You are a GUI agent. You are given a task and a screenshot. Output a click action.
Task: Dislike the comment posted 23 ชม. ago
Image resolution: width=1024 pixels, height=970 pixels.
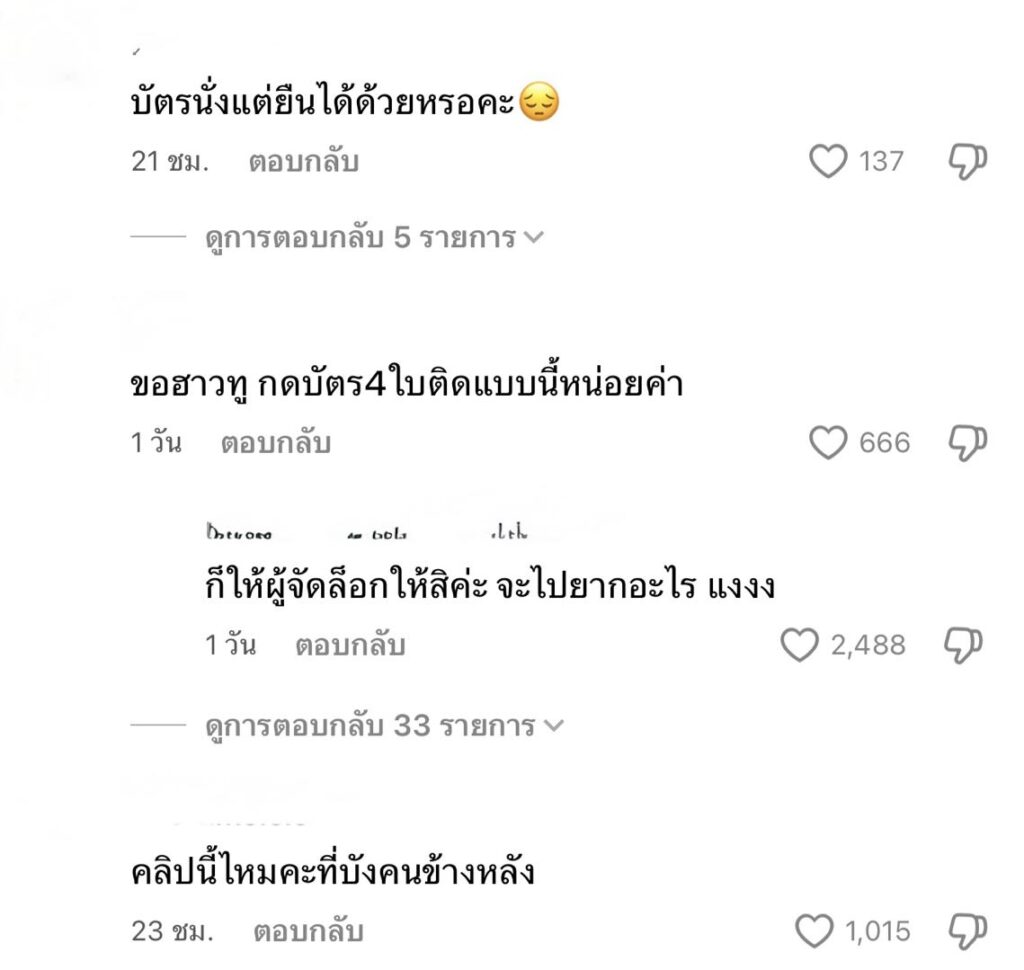(x=967, y=932)
